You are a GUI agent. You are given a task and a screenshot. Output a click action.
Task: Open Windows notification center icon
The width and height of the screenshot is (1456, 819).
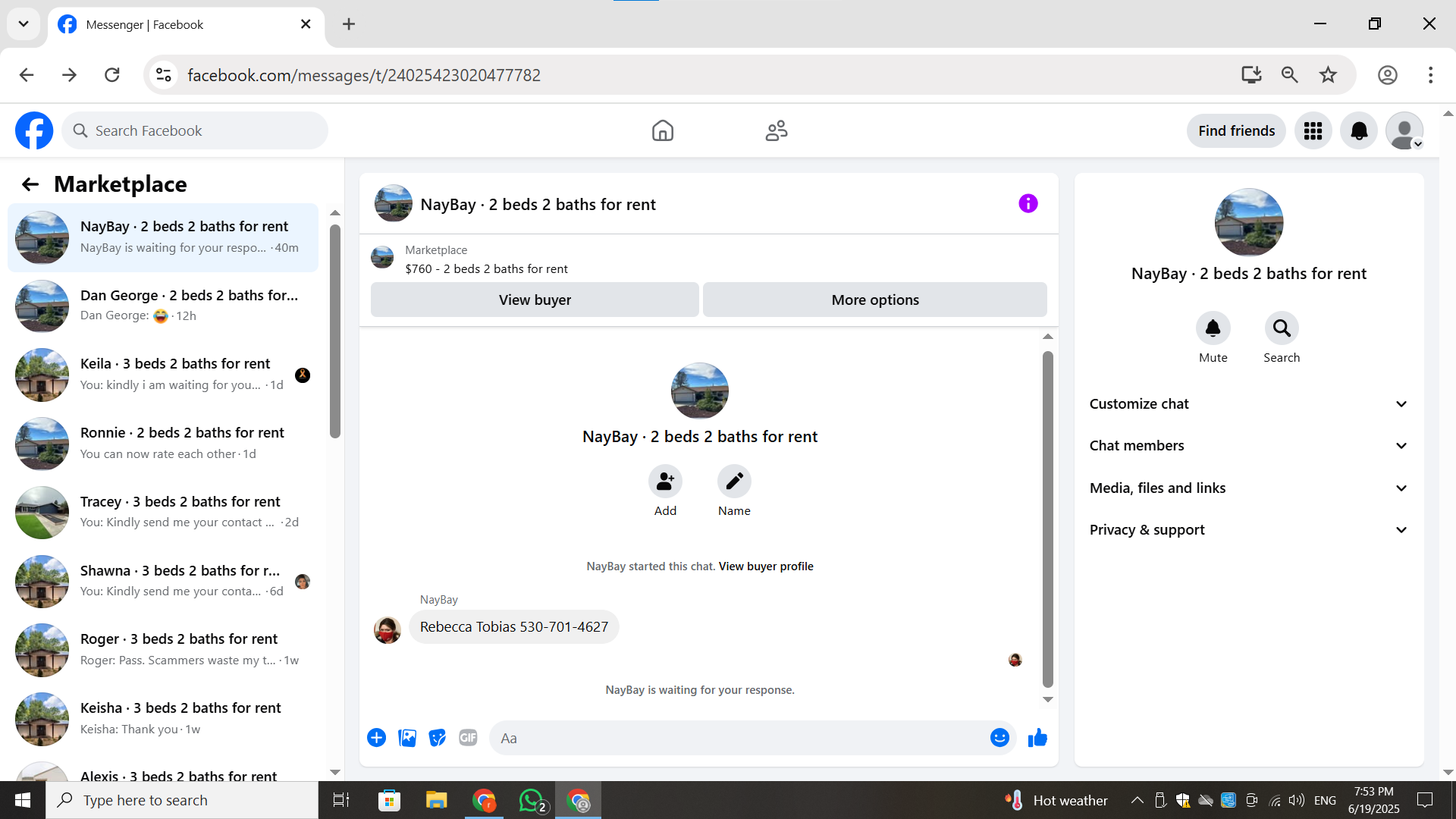tap(1425, 800)
